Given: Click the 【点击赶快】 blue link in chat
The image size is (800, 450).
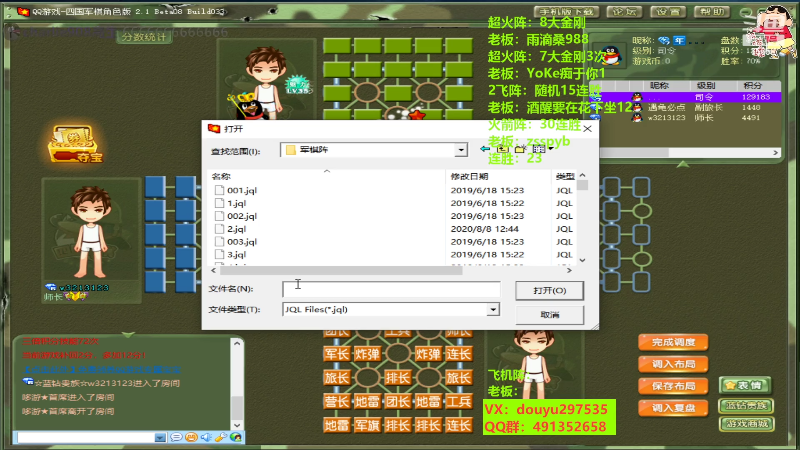Looking at the screenshot, I should pos(102,369).
